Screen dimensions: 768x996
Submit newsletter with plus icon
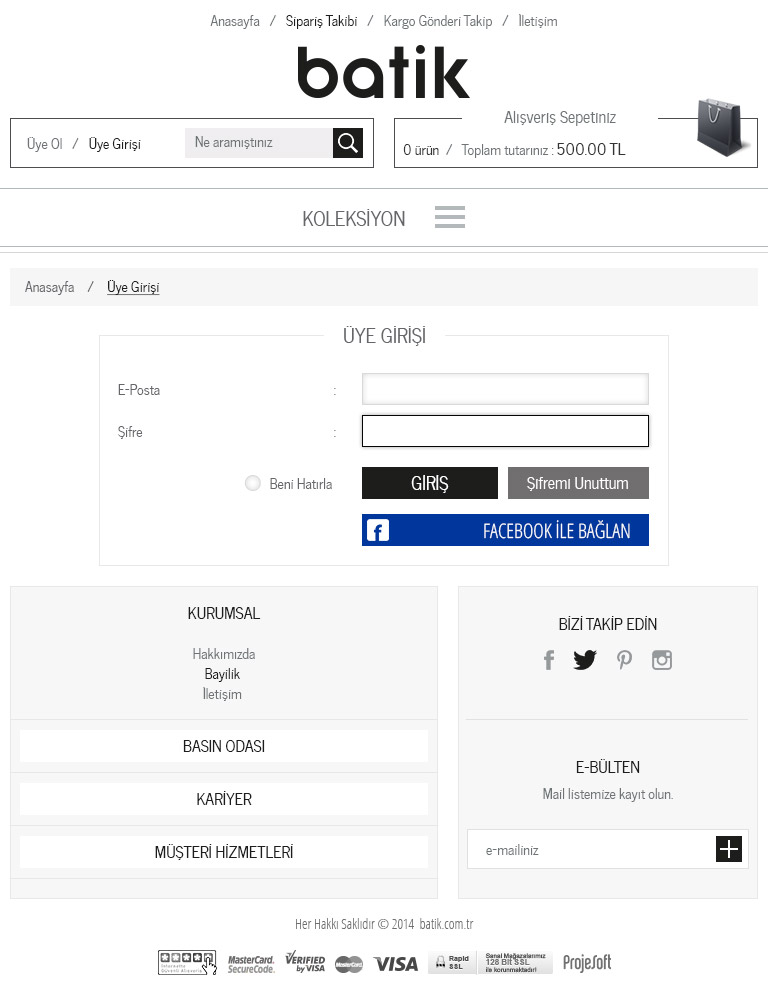tap(729, 849)
